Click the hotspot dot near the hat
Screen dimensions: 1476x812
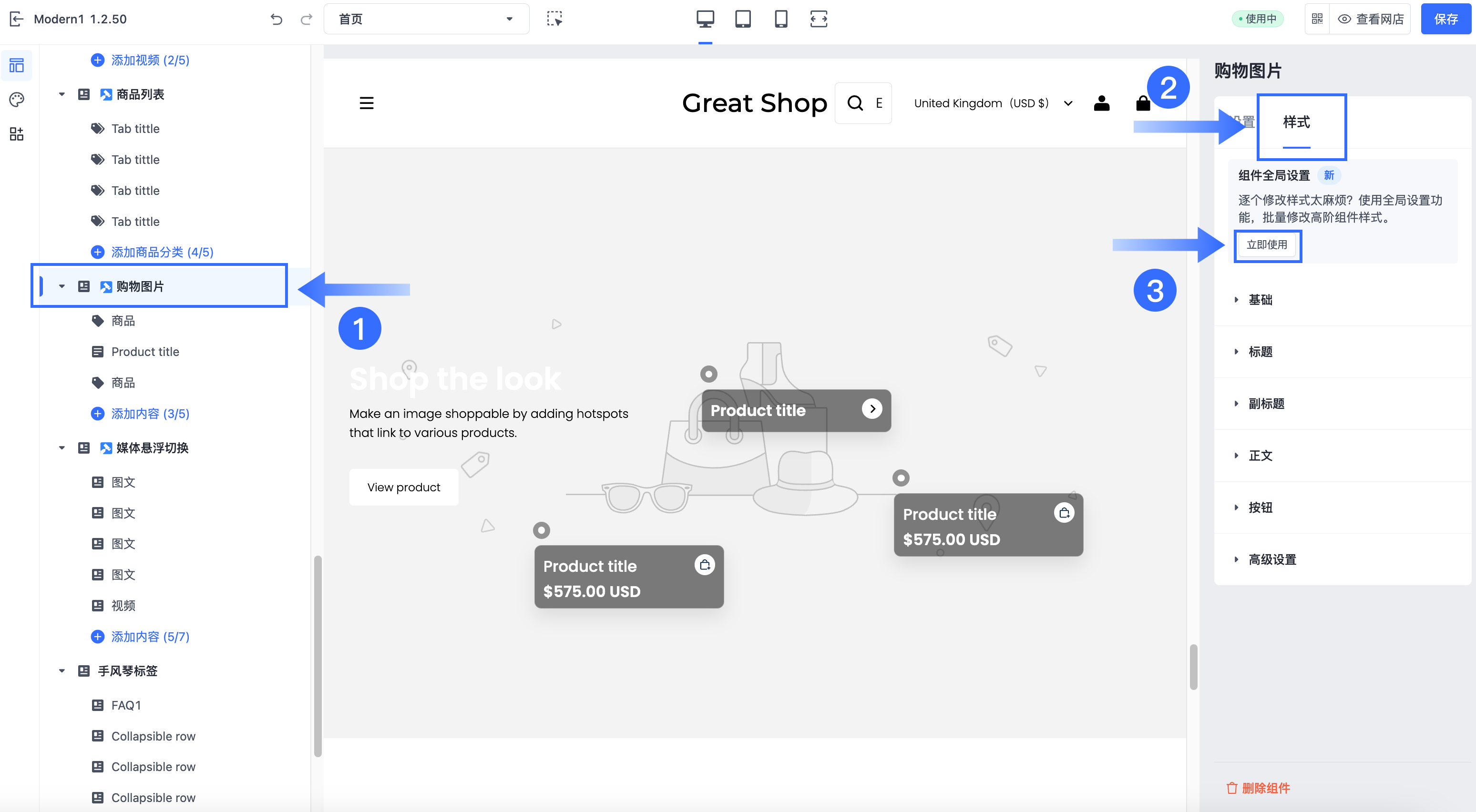point(901,477)
